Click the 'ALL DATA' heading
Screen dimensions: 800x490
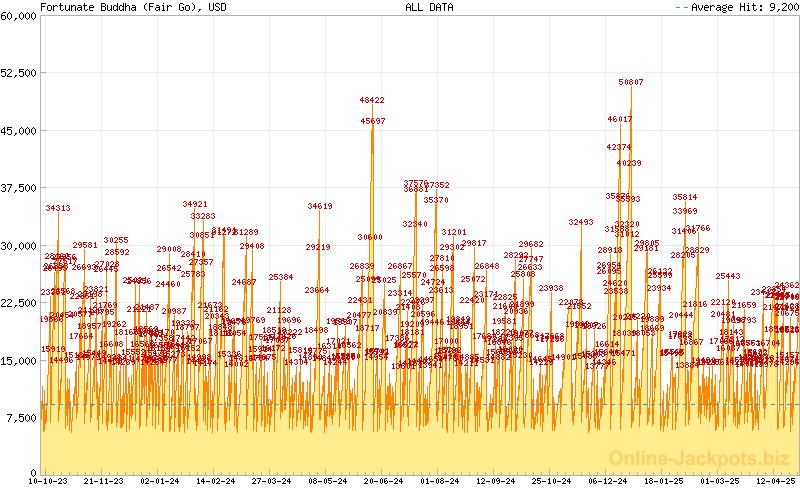click(429, 7)
